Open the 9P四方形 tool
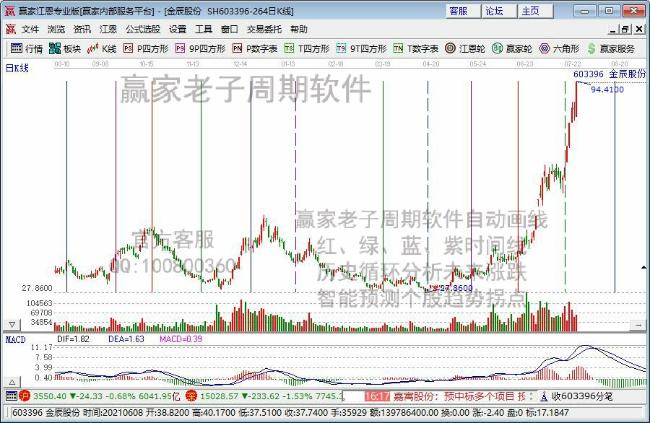Viewport: 650px width, 423px height. click(200, 49)
